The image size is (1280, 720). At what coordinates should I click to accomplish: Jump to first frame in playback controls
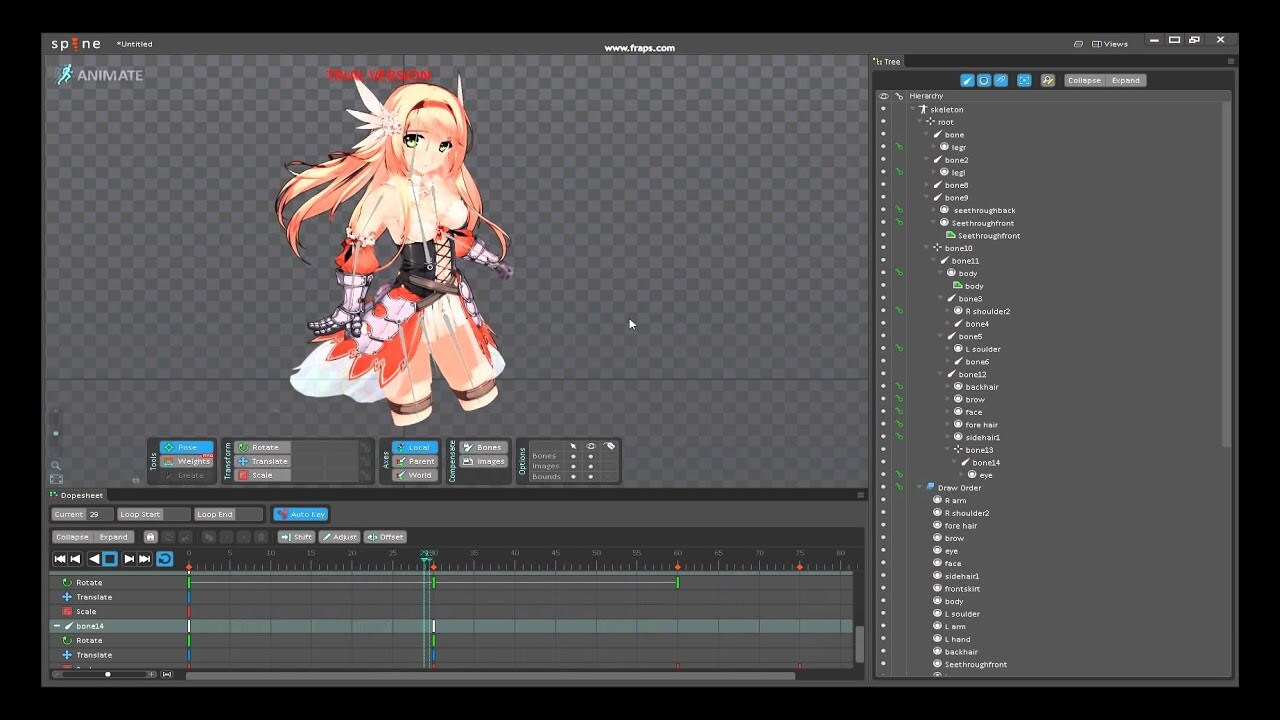60,559
